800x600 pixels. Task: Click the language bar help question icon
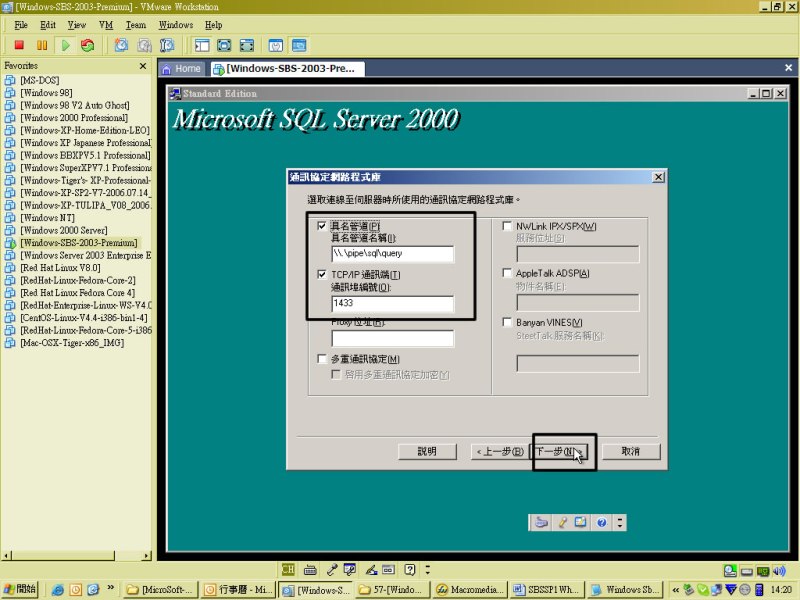click(410, 570)
